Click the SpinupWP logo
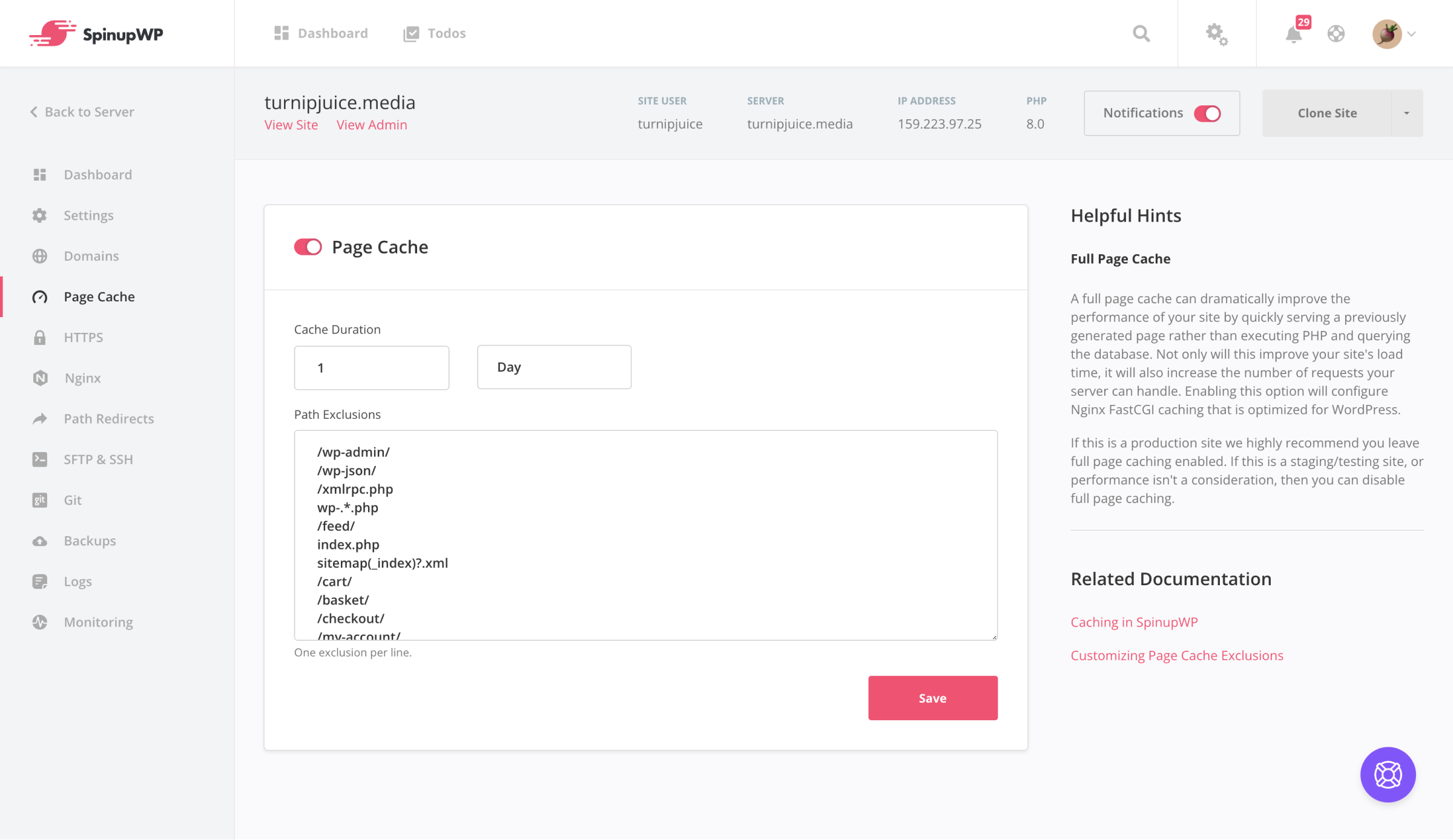Screen dimensions: 1453x840 click(96, 34)
